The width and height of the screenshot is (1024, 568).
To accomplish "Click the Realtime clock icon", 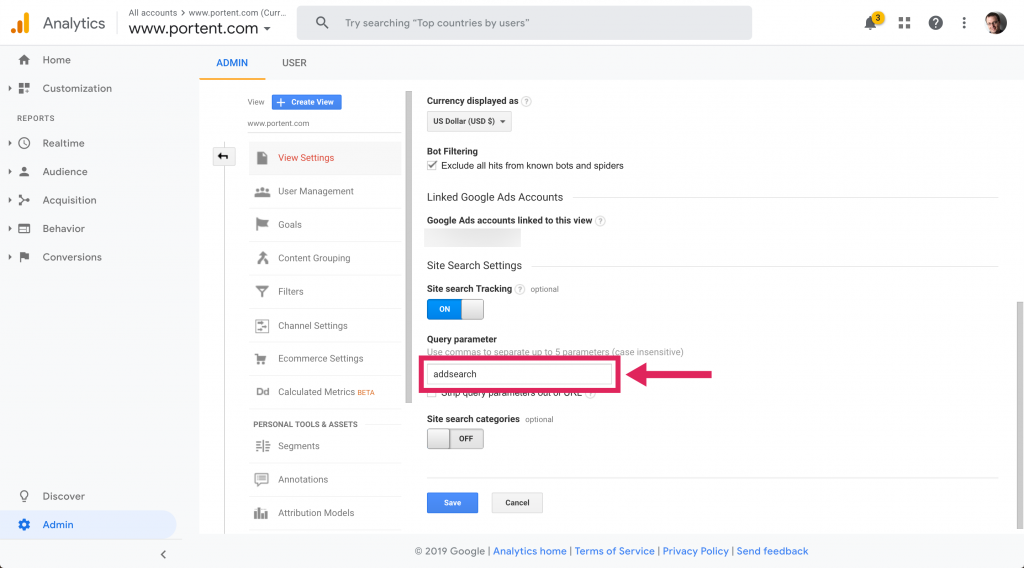I will 24,143.
